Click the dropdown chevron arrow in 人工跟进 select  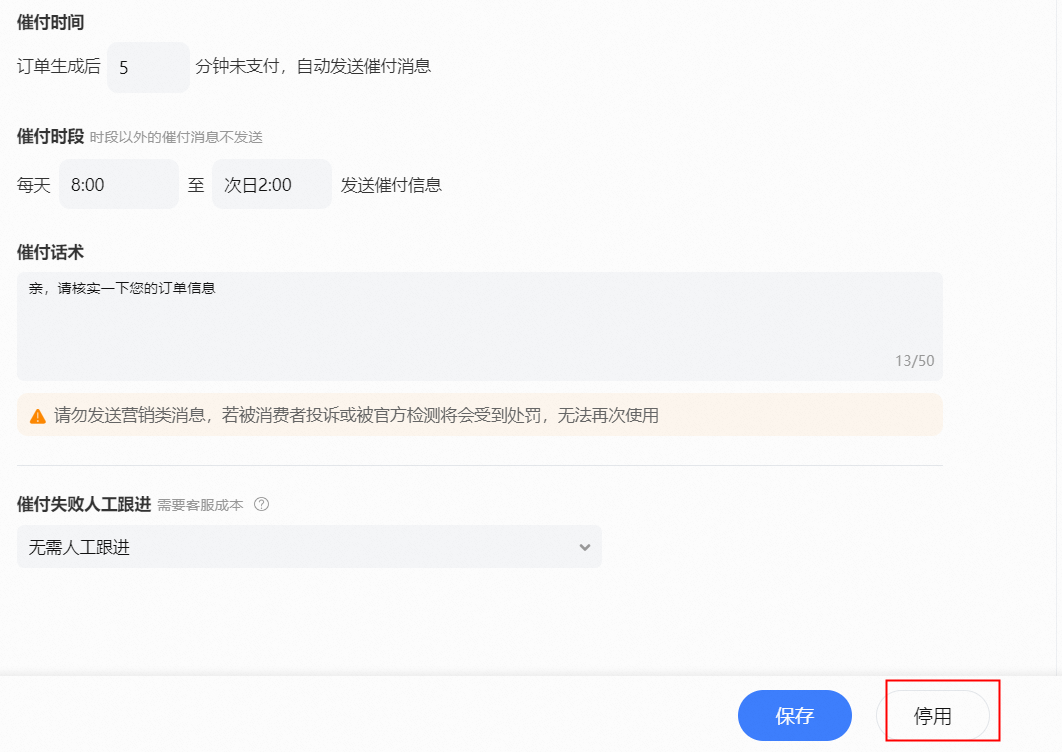point(585,547)
